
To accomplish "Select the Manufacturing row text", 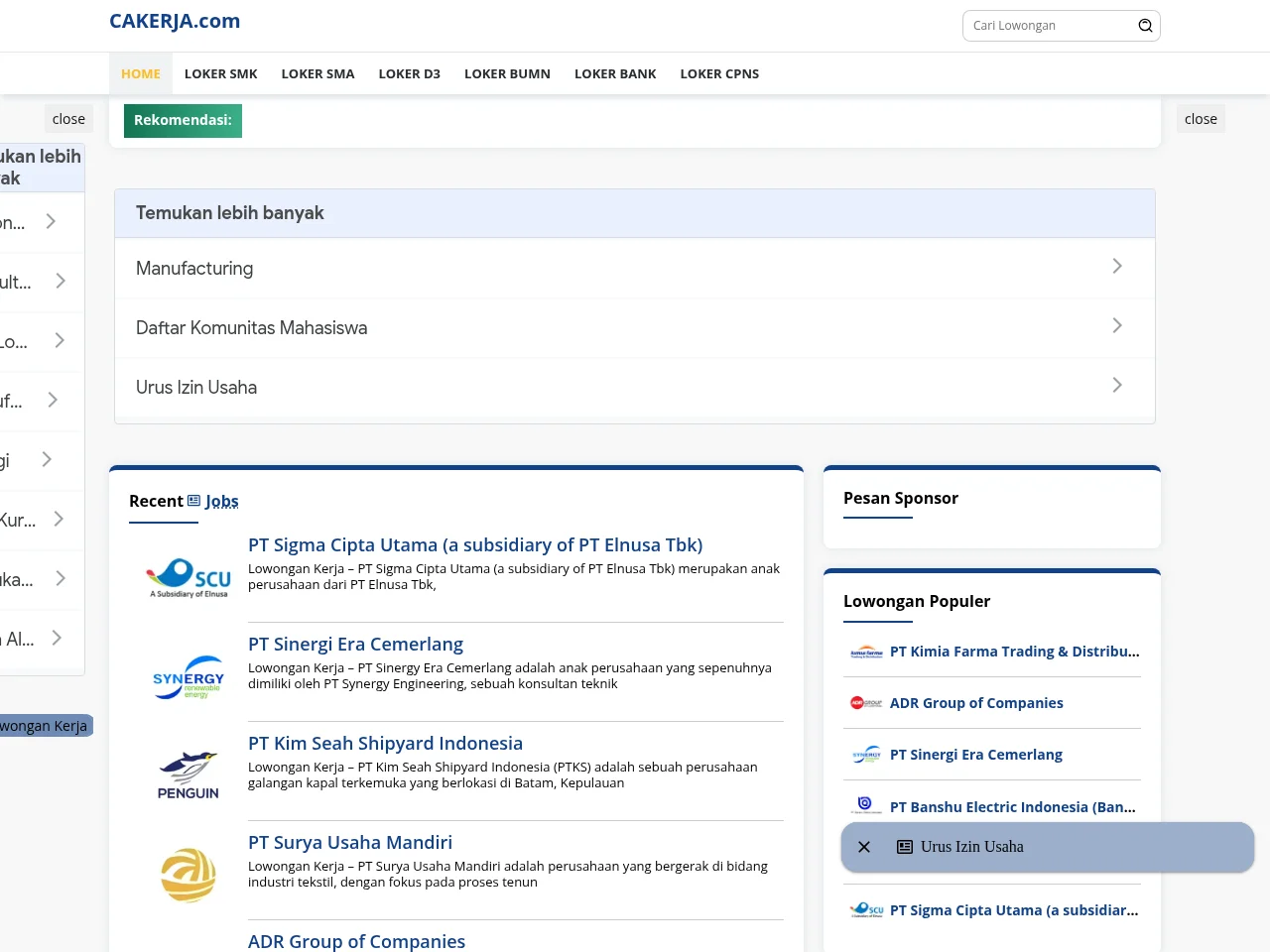I will (x=194, y=269).
